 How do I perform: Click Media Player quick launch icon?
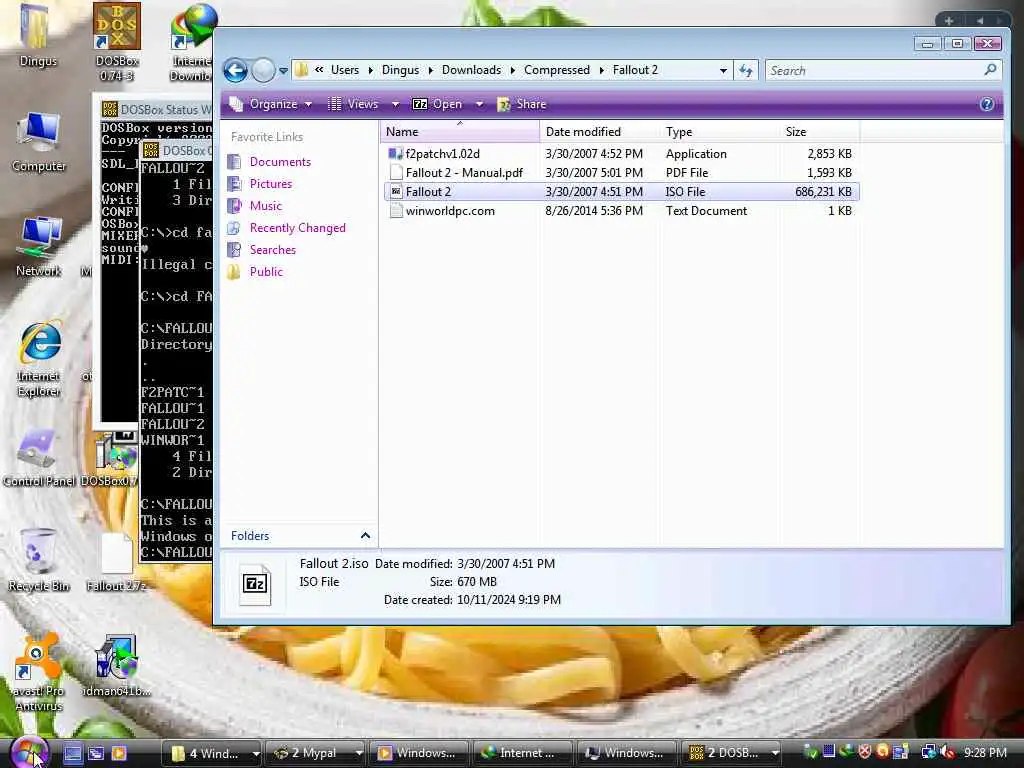(119, 753)
